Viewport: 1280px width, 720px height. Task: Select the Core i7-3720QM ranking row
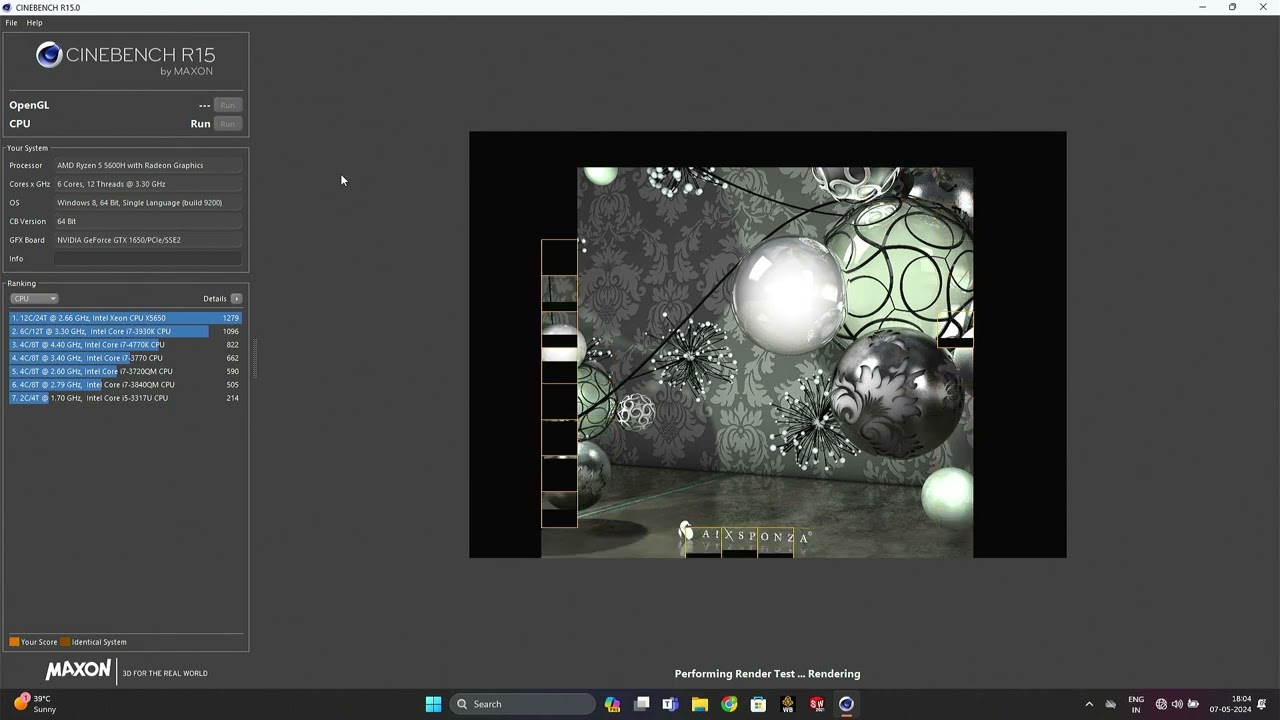click(x=125, y=371)
